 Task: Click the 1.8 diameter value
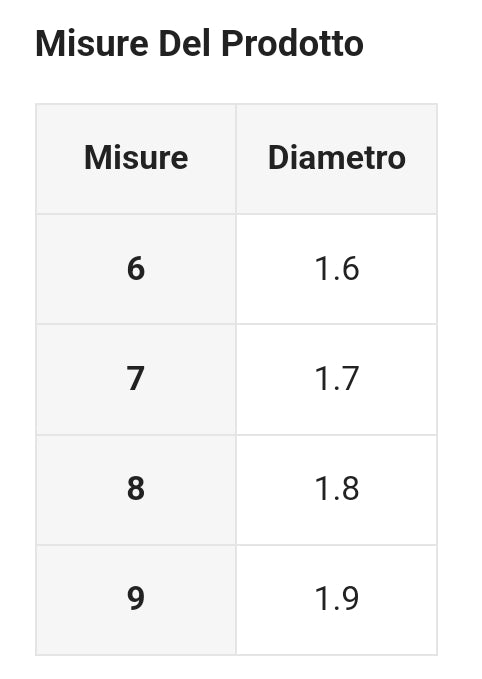coord(337,490)
